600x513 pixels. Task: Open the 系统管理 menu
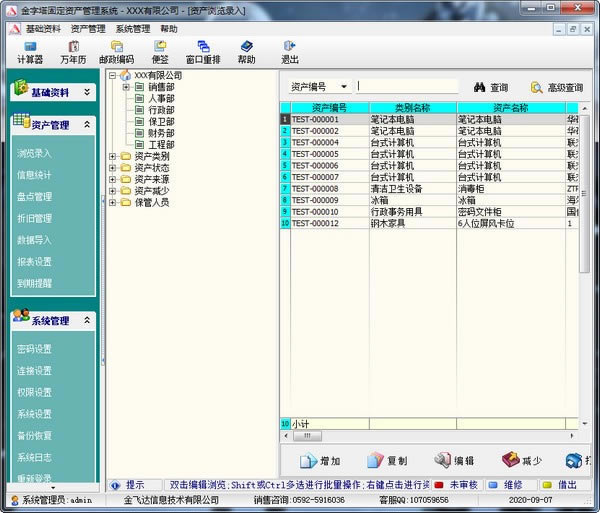pos(133,29)
